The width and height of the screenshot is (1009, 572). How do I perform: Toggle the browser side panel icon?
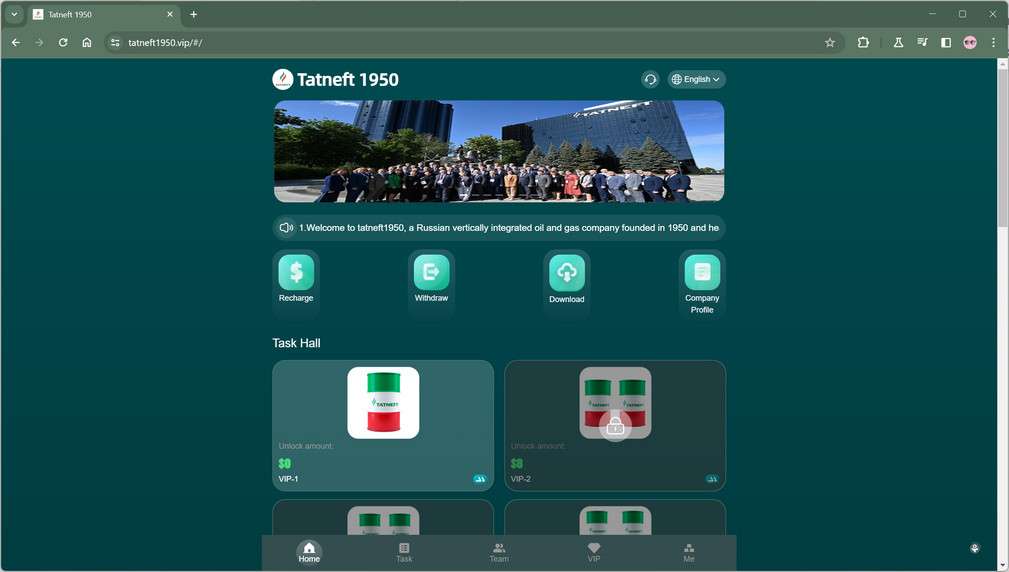946,42
